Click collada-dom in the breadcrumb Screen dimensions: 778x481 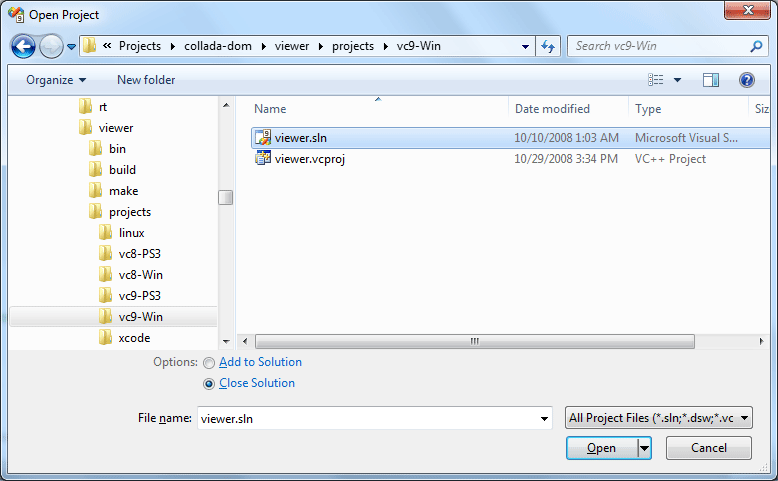pos(218,46)
